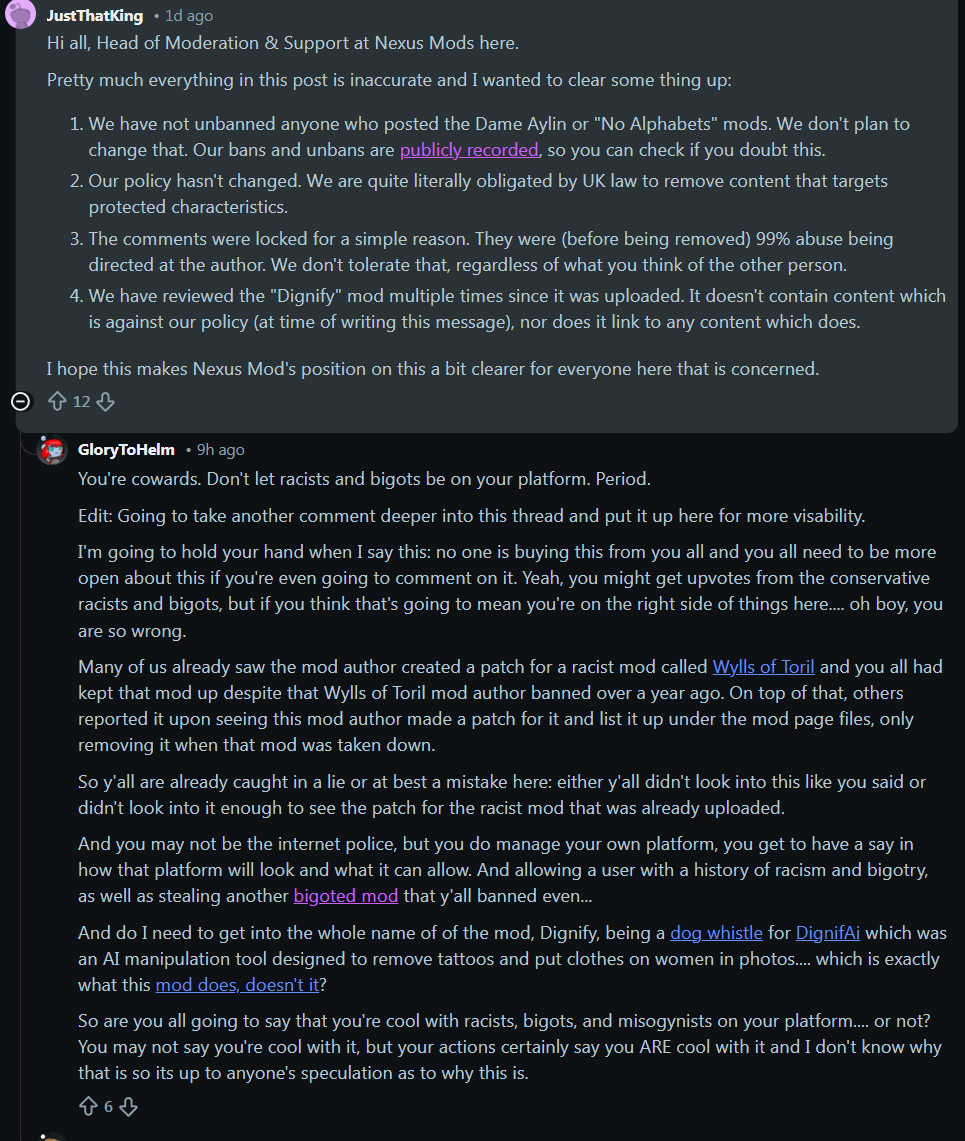Follow the 'bigoted mod' link
The height and width of the screenshot is (1141, 965).
(346, 896)
